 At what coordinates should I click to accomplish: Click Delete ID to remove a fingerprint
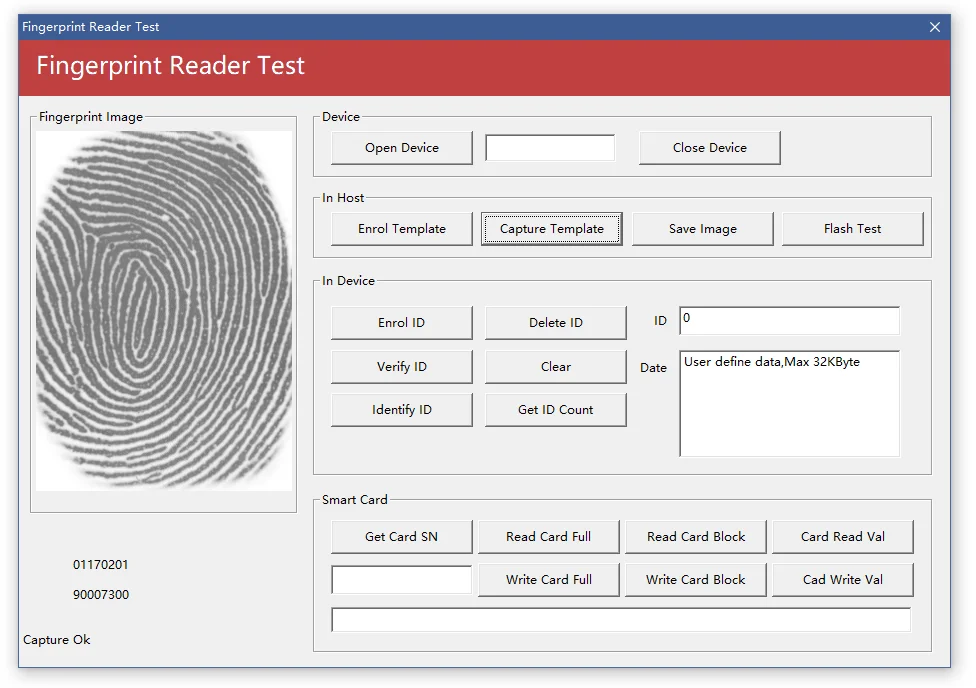[x=555, y=322]
